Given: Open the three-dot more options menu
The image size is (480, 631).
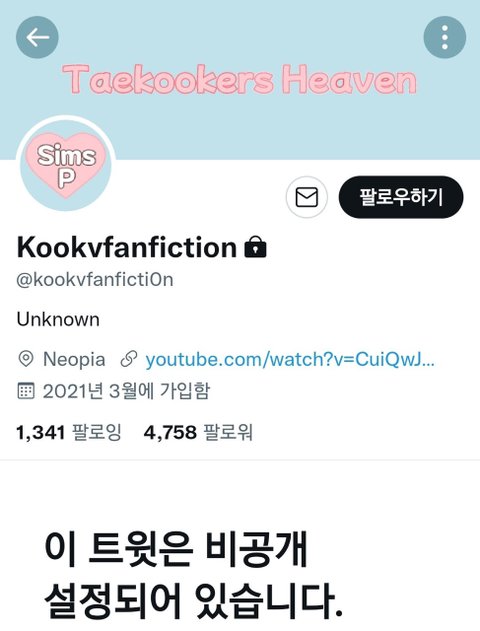Looking at the screenshot, I should tap(445, 37).
